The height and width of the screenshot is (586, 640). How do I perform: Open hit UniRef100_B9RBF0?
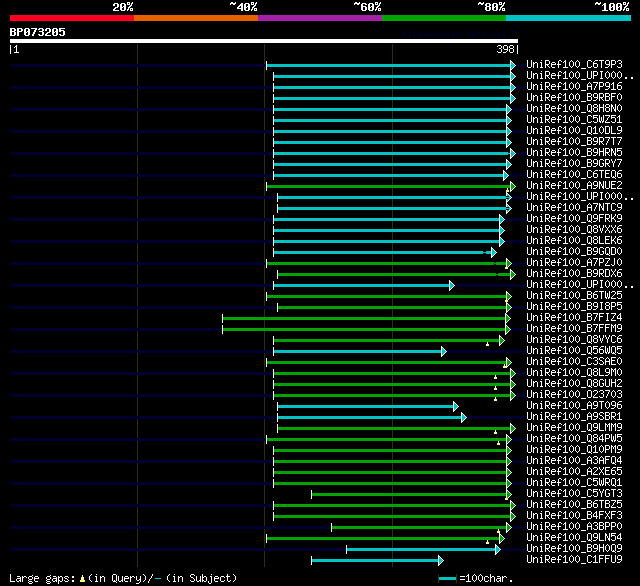click(574, 98)
